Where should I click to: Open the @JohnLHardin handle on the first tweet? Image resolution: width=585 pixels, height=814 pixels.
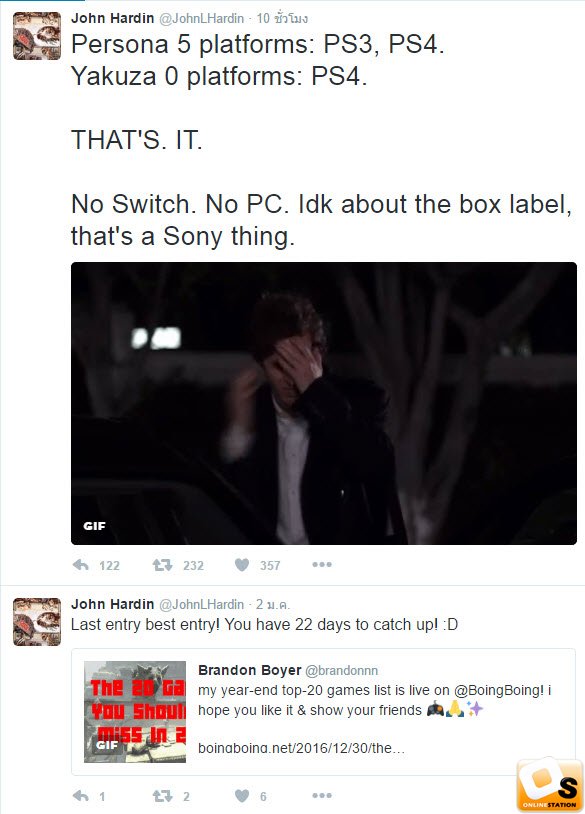pyautogui.click(x=201, y=18)
